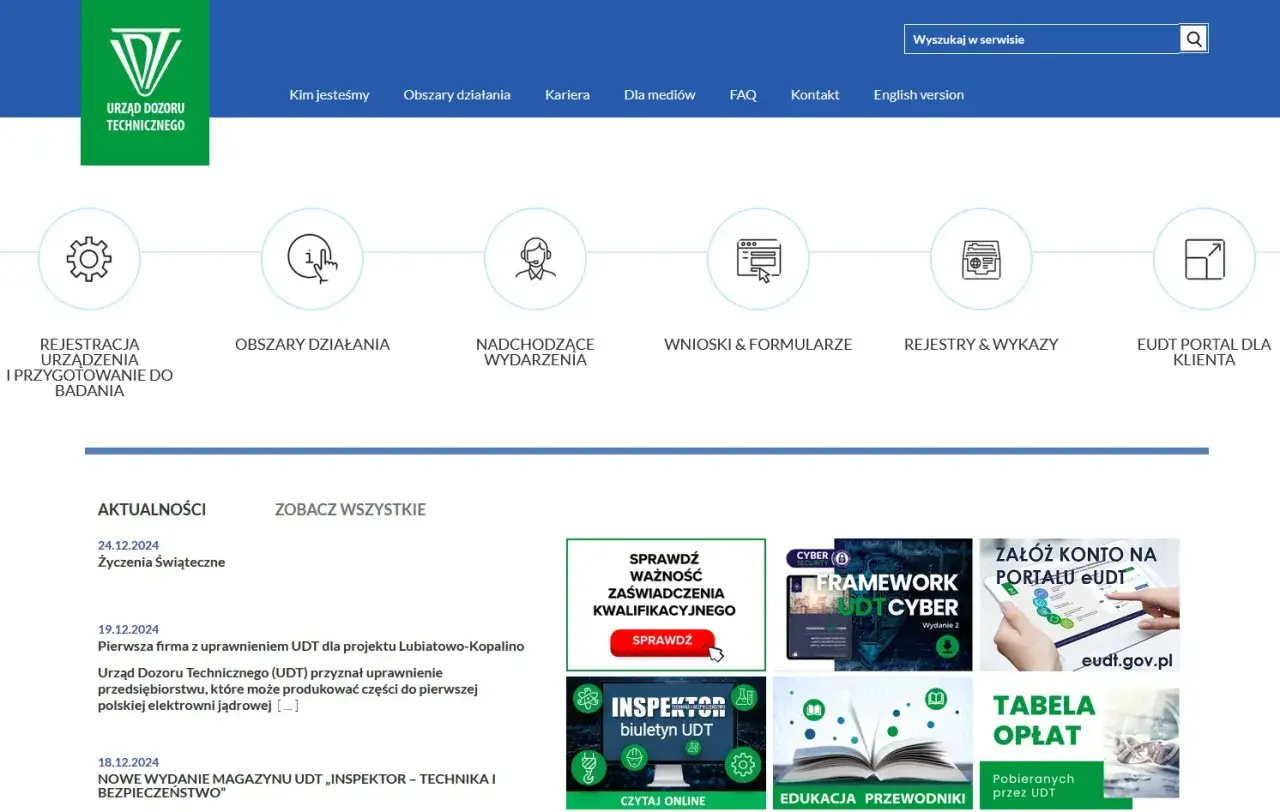Viewport: 1280px width, 812px height.
Task: Click the green download icon on the Cyber banner
Action: [945, 646]
